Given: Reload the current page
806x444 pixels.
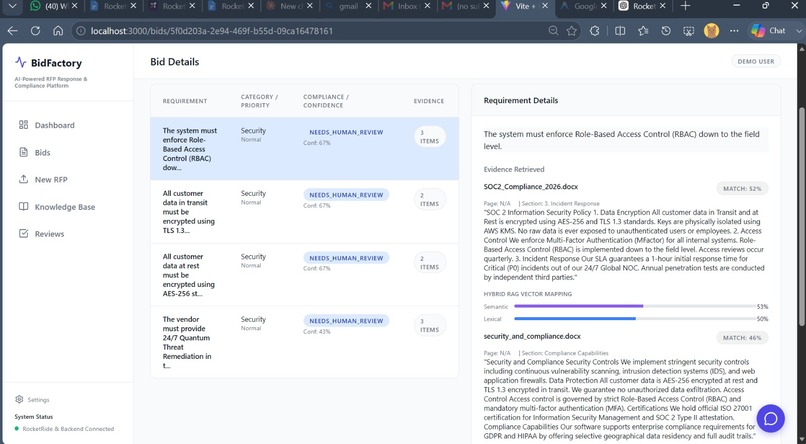Looking at the screenshot, I should tap(35, 31).
